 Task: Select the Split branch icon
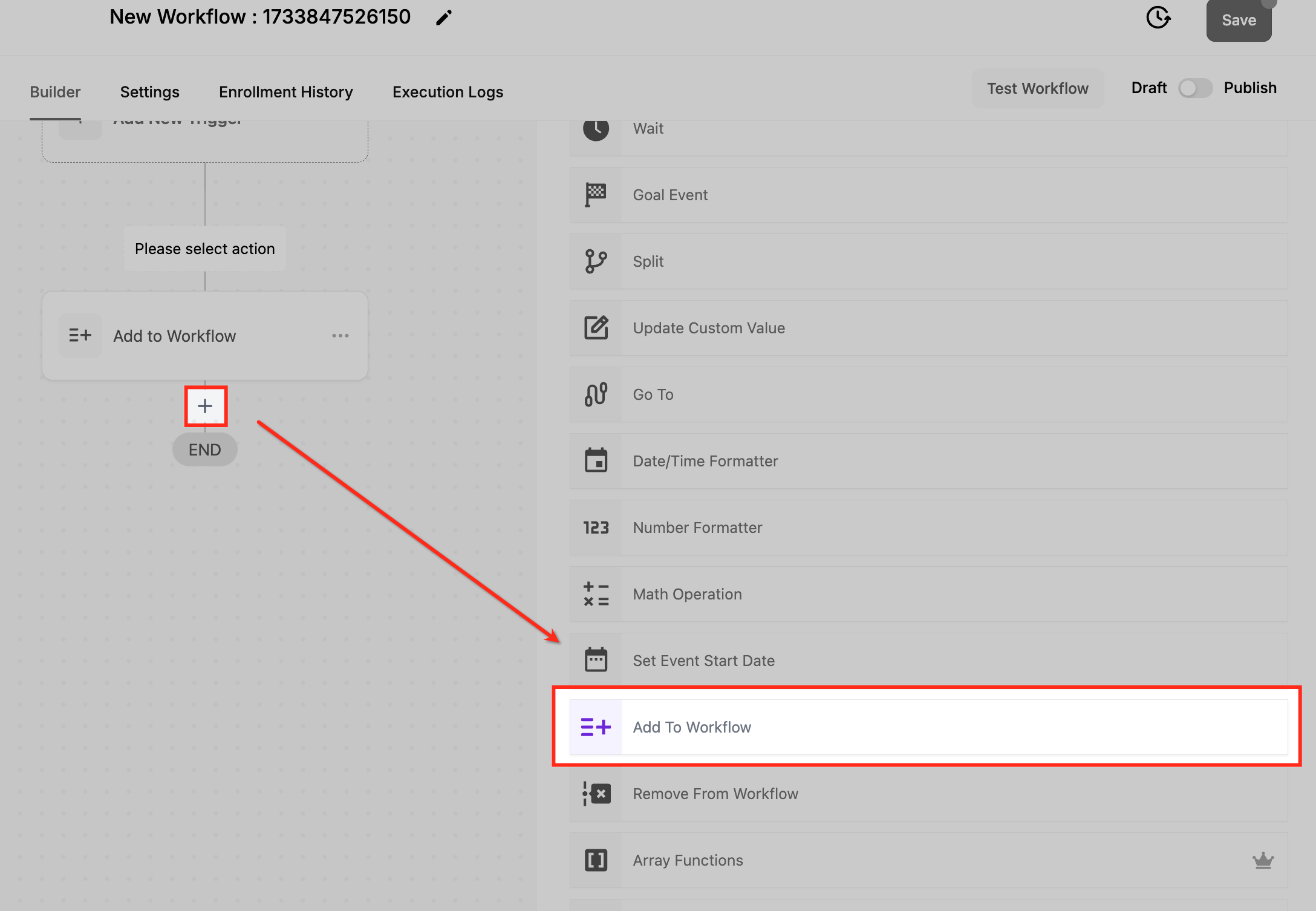[x=596, y=261]
